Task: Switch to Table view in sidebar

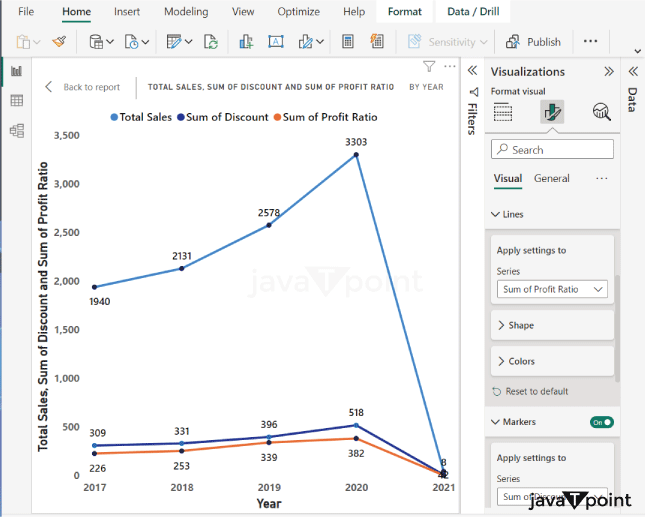Action: 17,101
